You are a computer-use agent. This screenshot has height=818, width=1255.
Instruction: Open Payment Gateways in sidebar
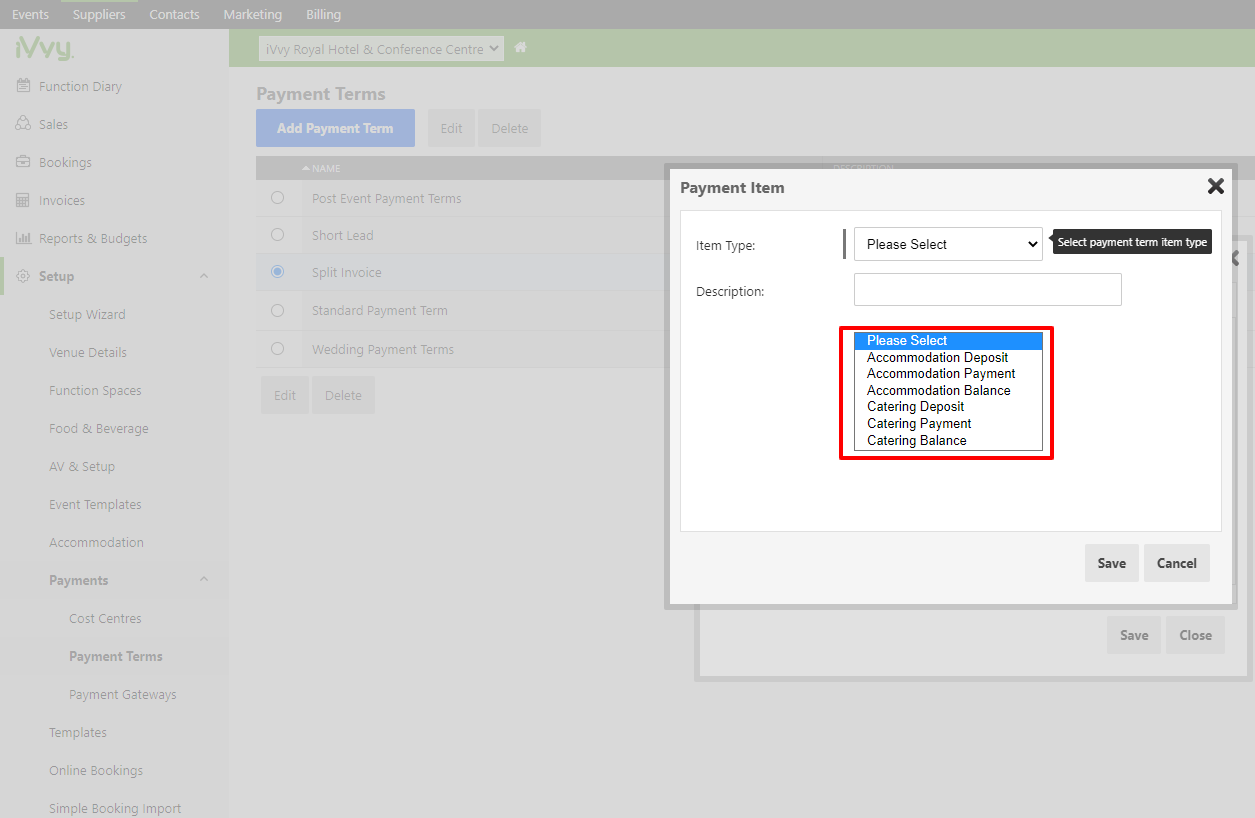click(x=123, y=694)
